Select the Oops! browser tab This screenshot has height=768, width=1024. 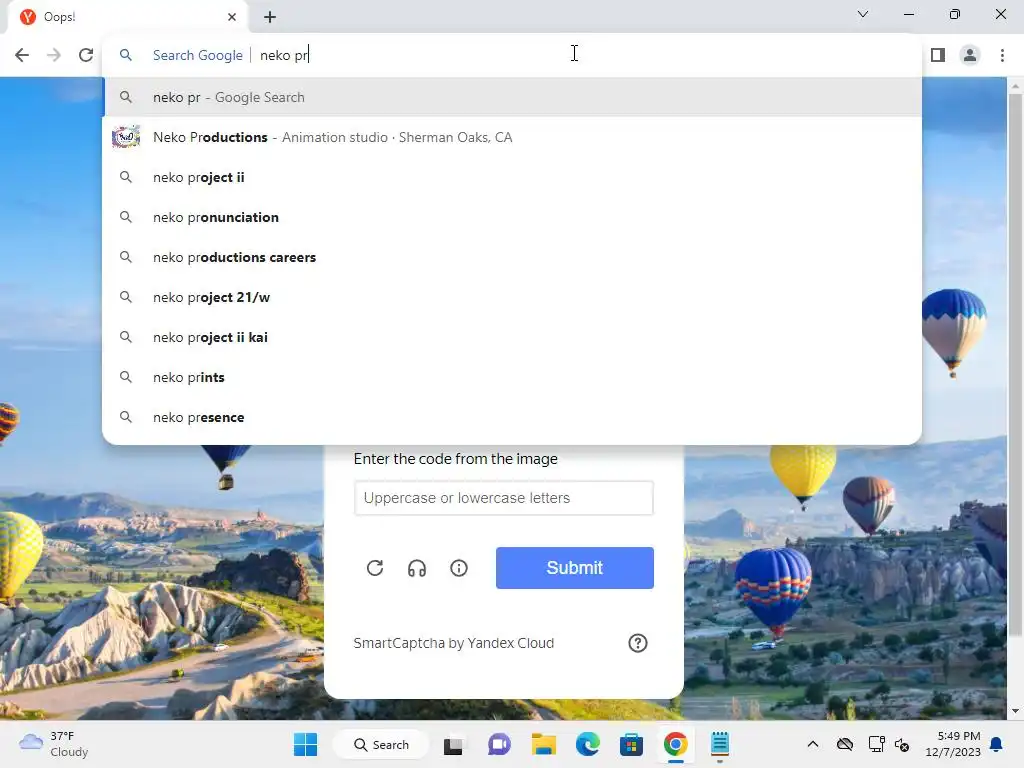[x=128, y=17]
